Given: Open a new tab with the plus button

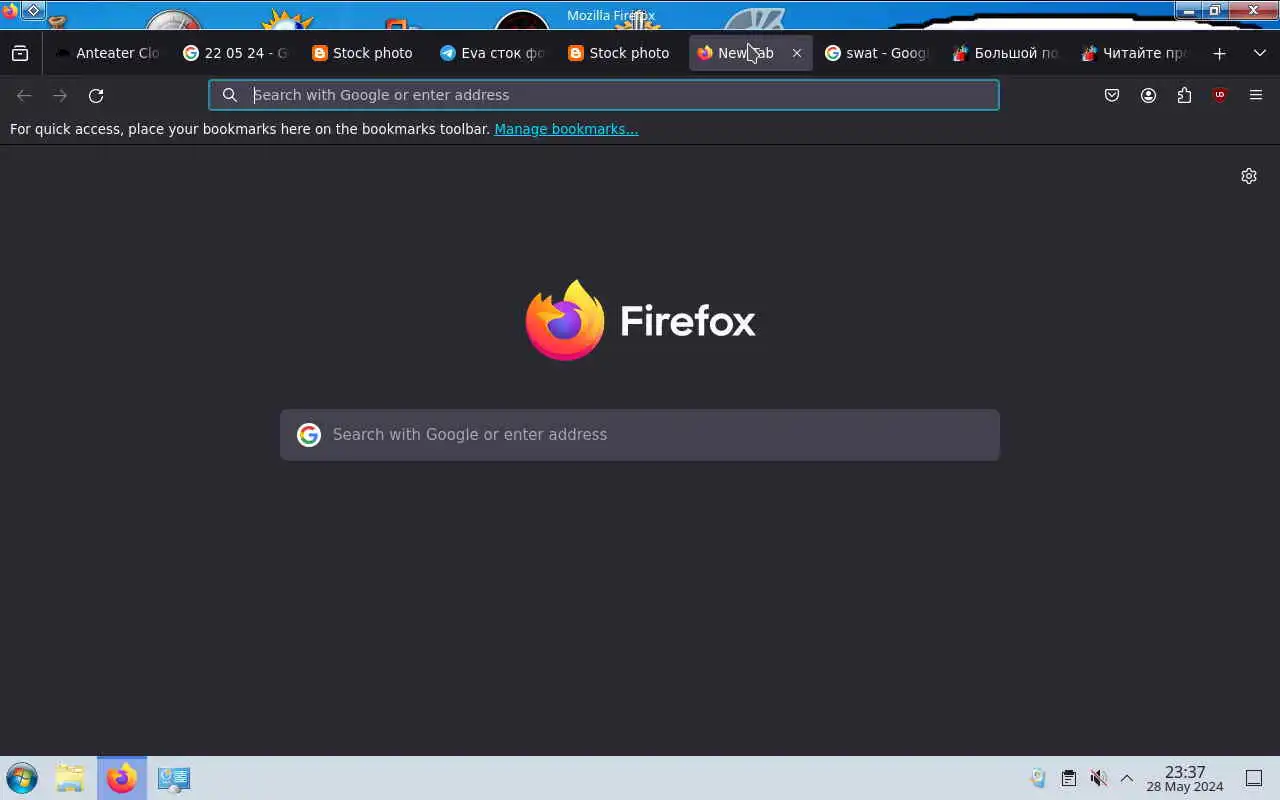Looking at the screenshot, I should click(x=1219, y=53).
